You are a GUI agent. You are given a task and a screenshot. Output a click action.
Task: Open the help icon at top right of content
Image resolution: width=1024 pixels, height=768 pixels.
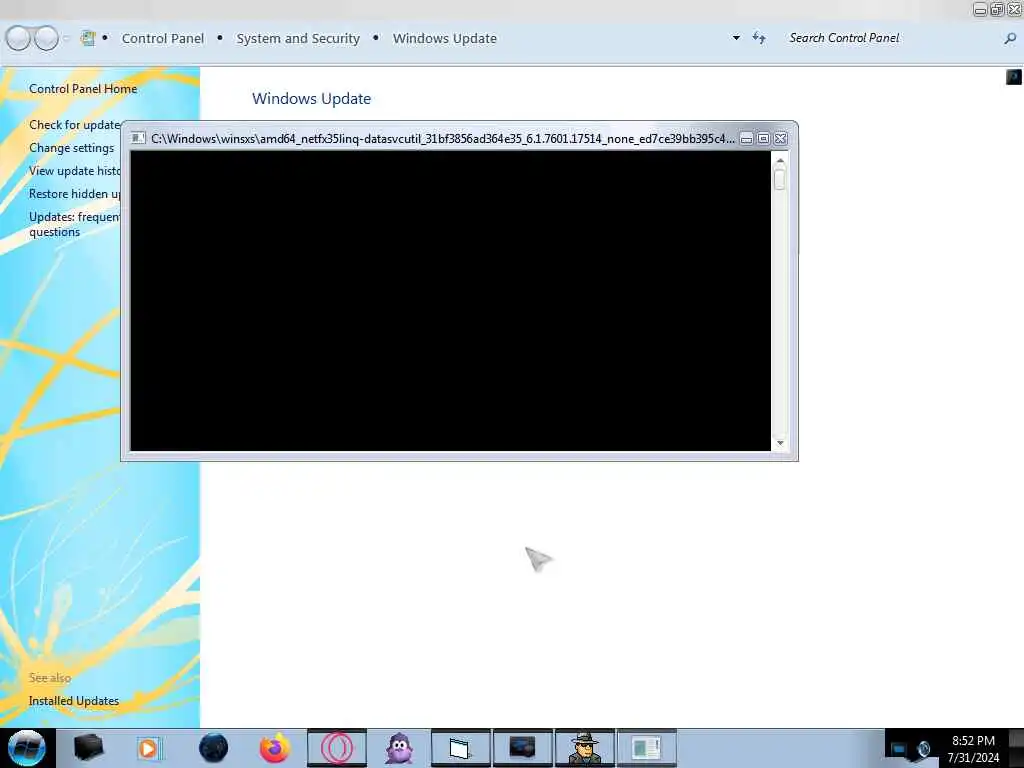click(x=1014, y=77)
